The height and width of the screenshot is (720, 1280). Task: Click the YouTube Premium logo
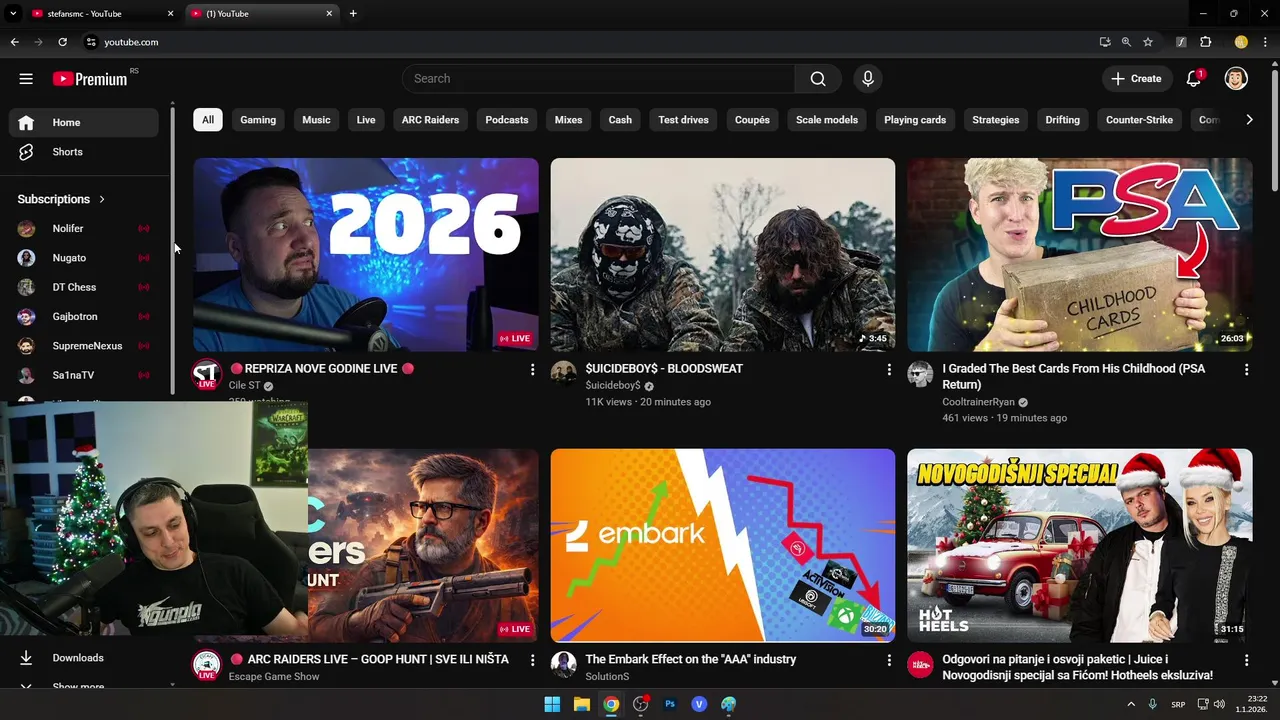90,79
